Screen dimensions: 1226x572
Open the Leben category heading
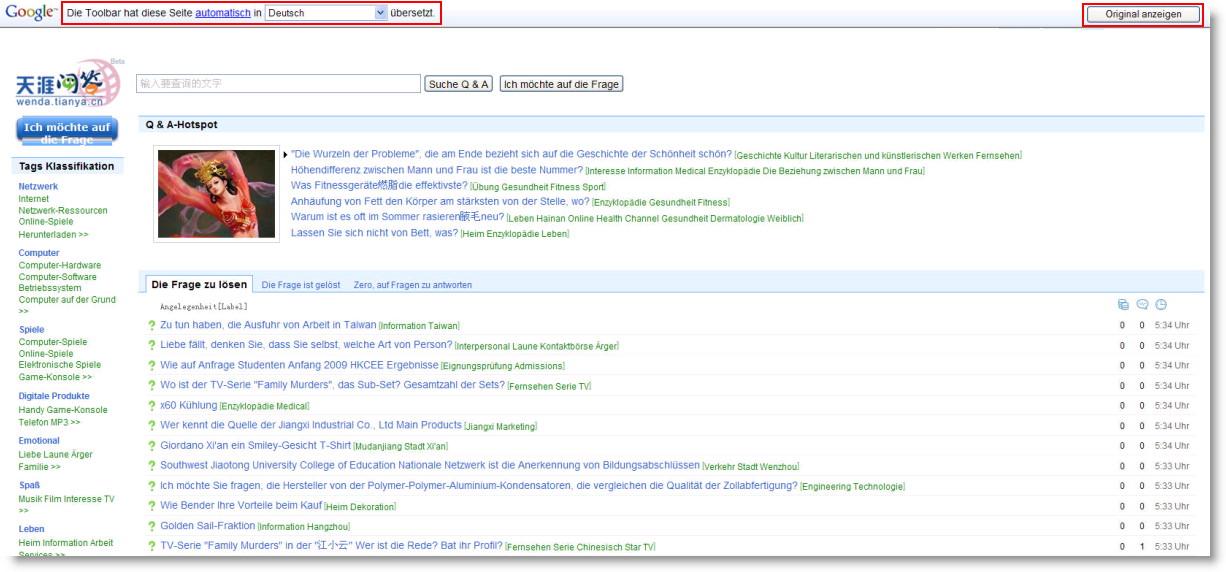click(x=31, y=529)
